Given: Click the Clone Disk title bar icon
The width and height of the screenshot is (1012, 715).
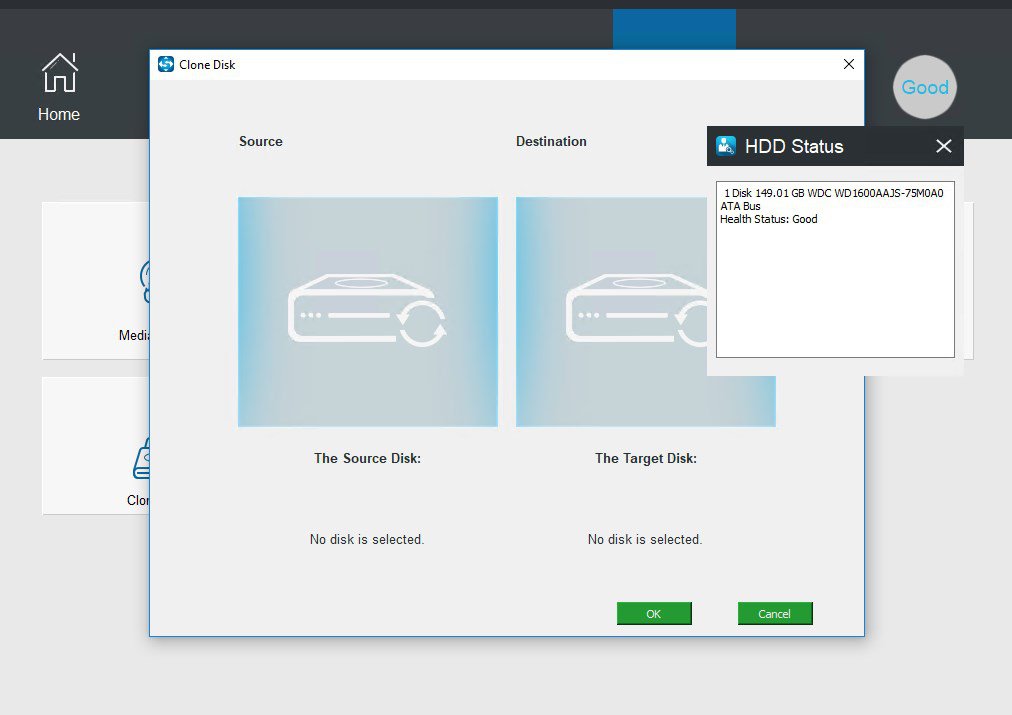Looking at the screenshot, I should (166, 64).
